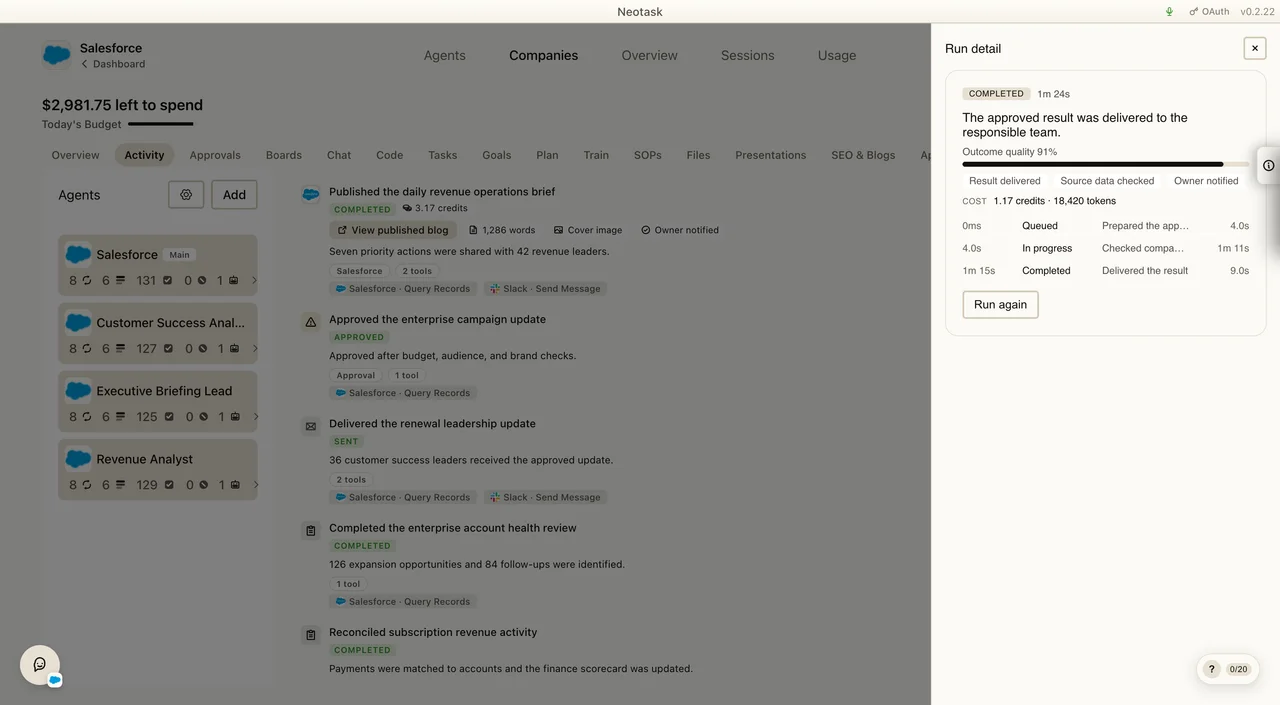Click the View published blog button
The width and height of the screenshot is (1280, 705).
(391, 230)
